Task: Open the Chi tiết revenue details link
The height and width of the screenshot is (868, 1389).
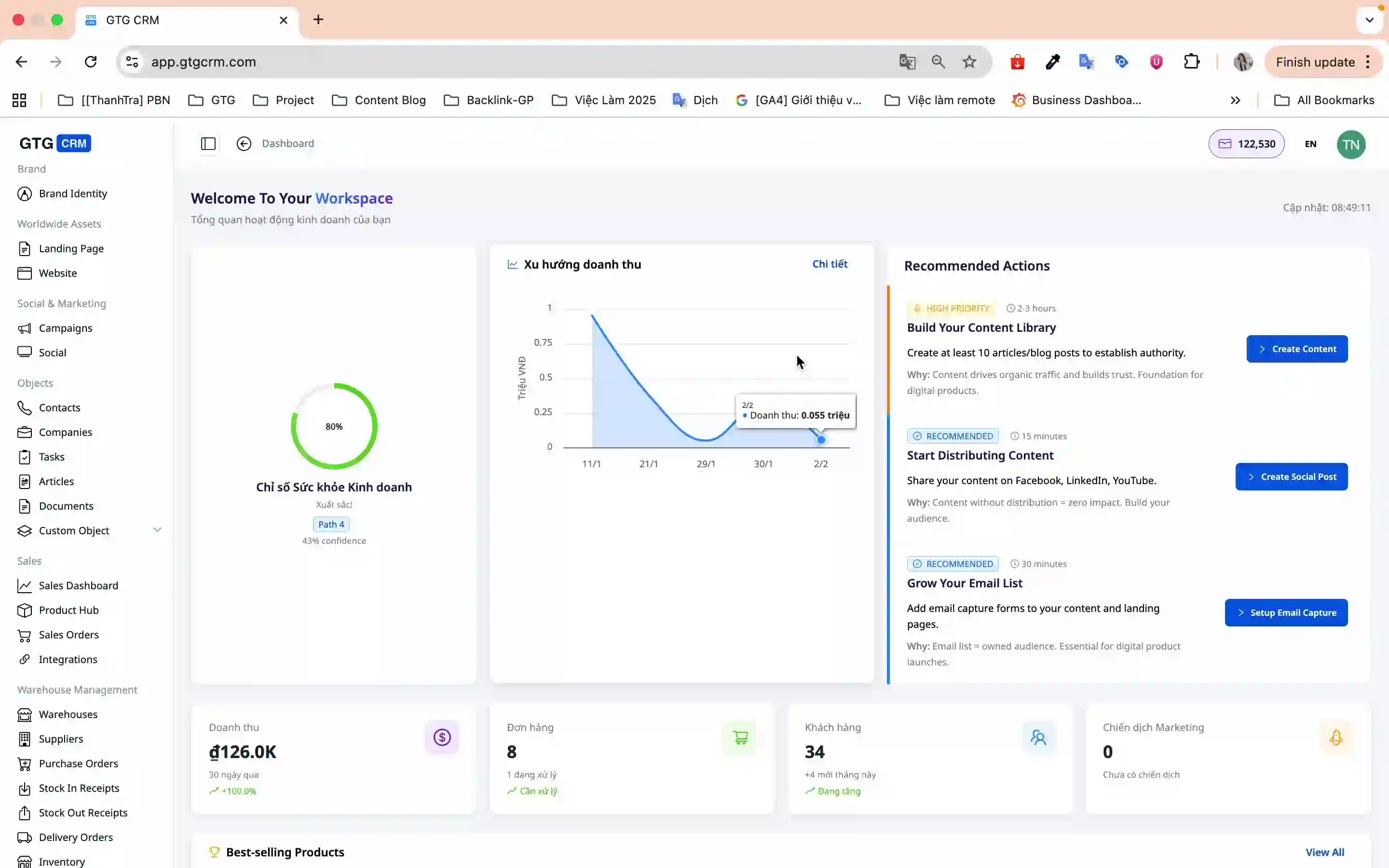Action: pos(830,264)
